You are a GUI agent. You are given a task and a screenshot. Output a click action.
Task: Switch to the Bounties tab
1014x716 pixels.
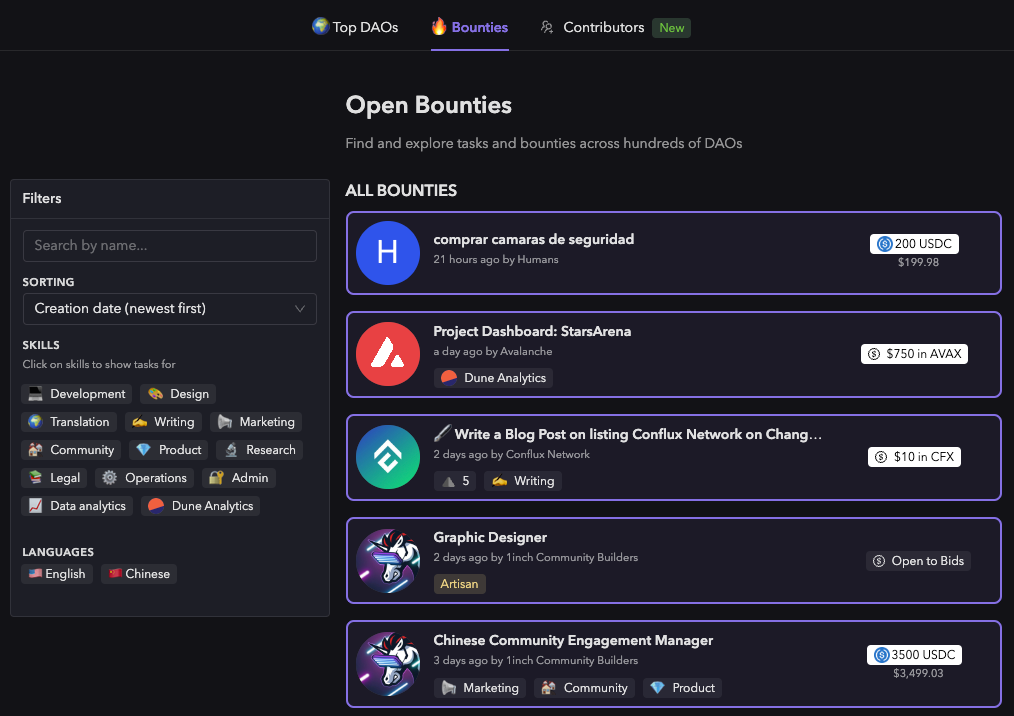(x=469, y=27)
